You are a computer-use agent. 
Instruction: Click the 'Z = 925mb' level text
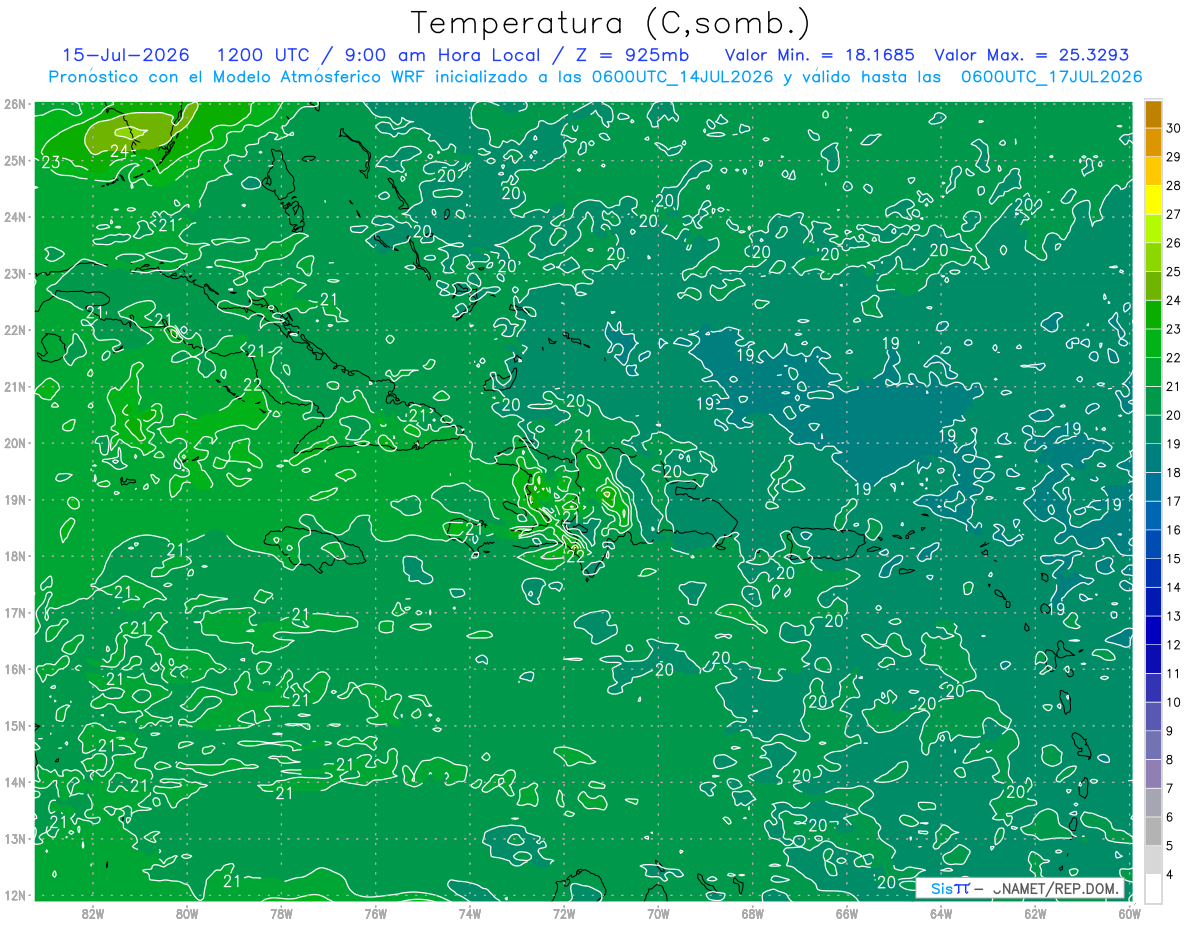630,55
